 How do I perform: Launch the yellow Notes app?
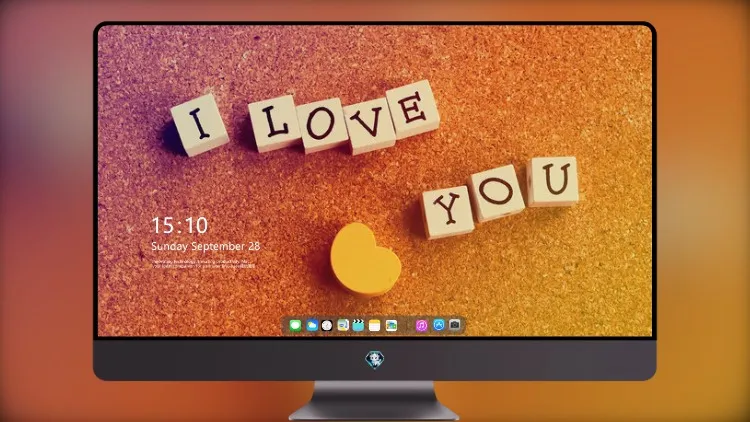(x=375, y=325)
